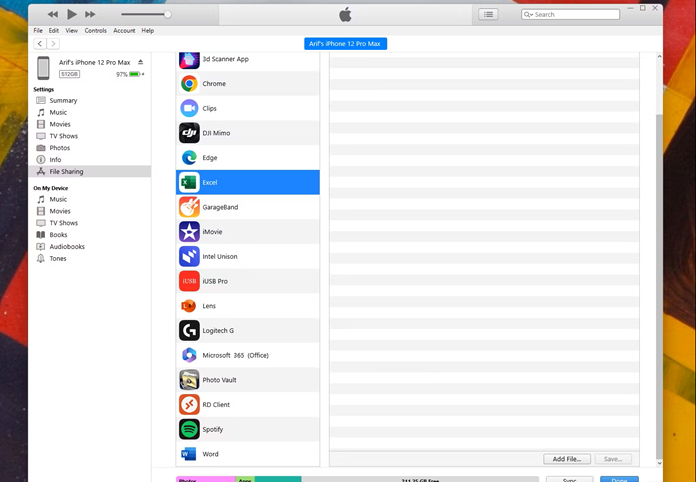The image size is (696, 482).
Task: Select the Intel Unison app icon
Action: pyautogui.click(x=189, y=257)
